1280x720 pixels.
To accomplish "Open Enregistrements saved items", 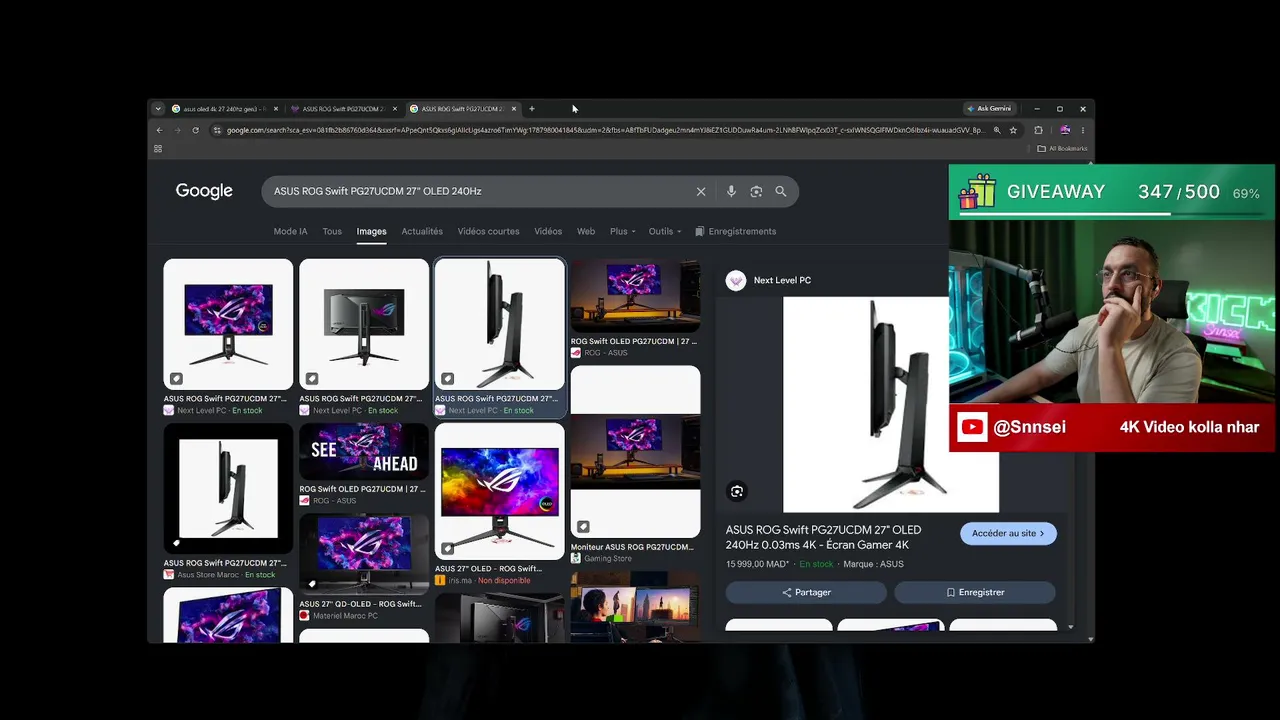I will coord(735,231).
